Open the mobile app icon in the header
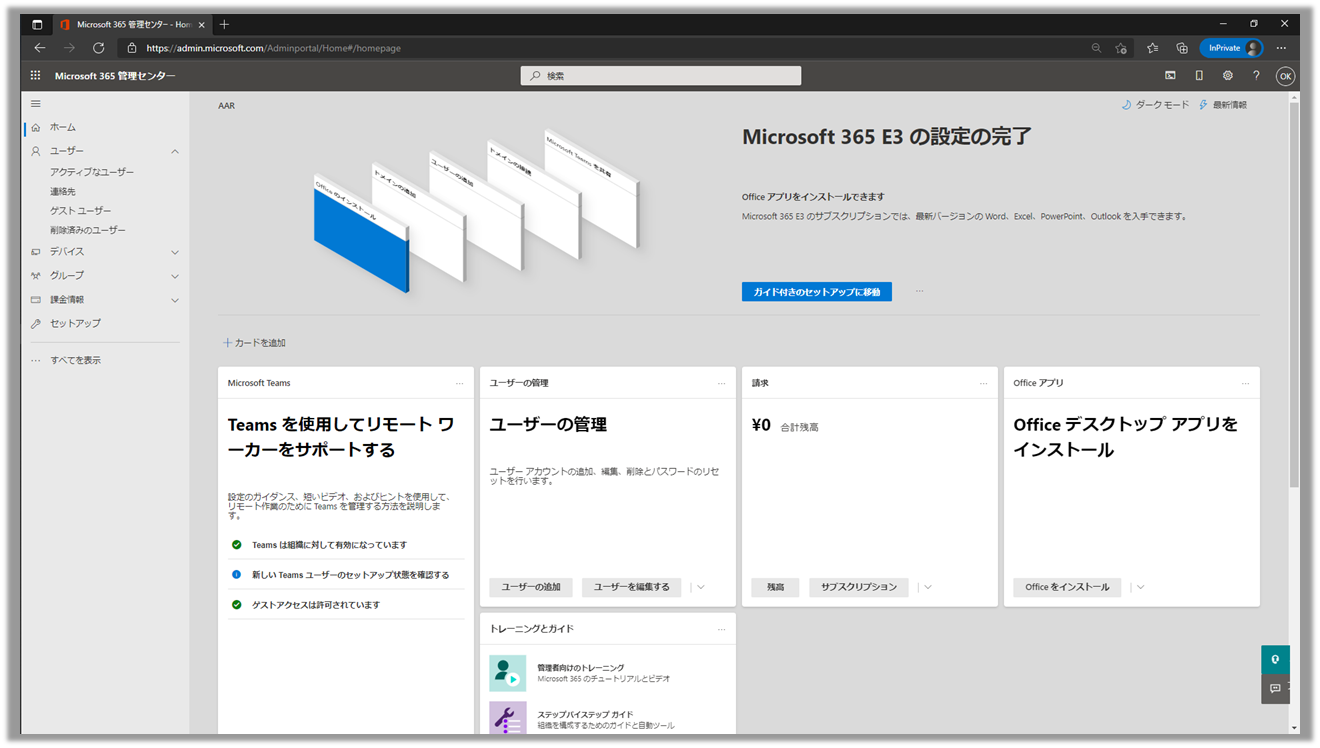Screen dimensions: 1320x748 click(1199, 75)
